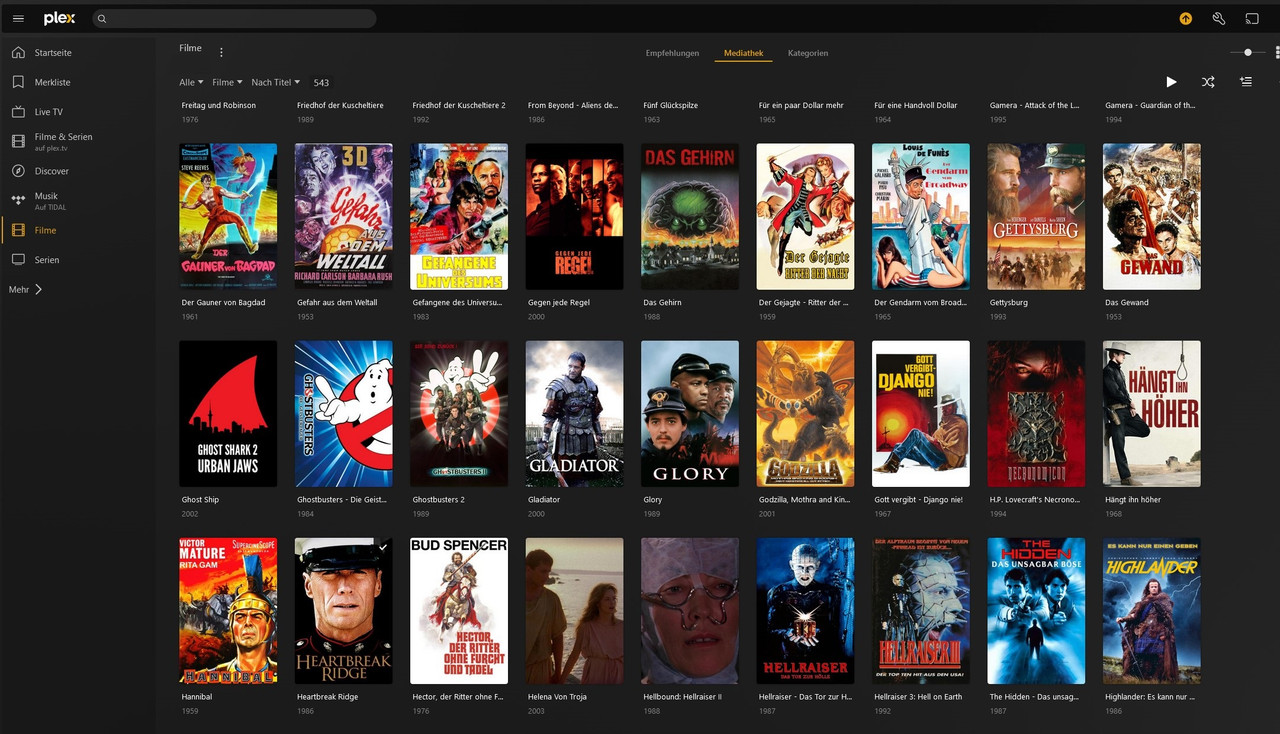The height and width of the screenshot is (734, 1280).
Task: Open Der Gendarm vom Broadway poster
Action: [921, 216]
